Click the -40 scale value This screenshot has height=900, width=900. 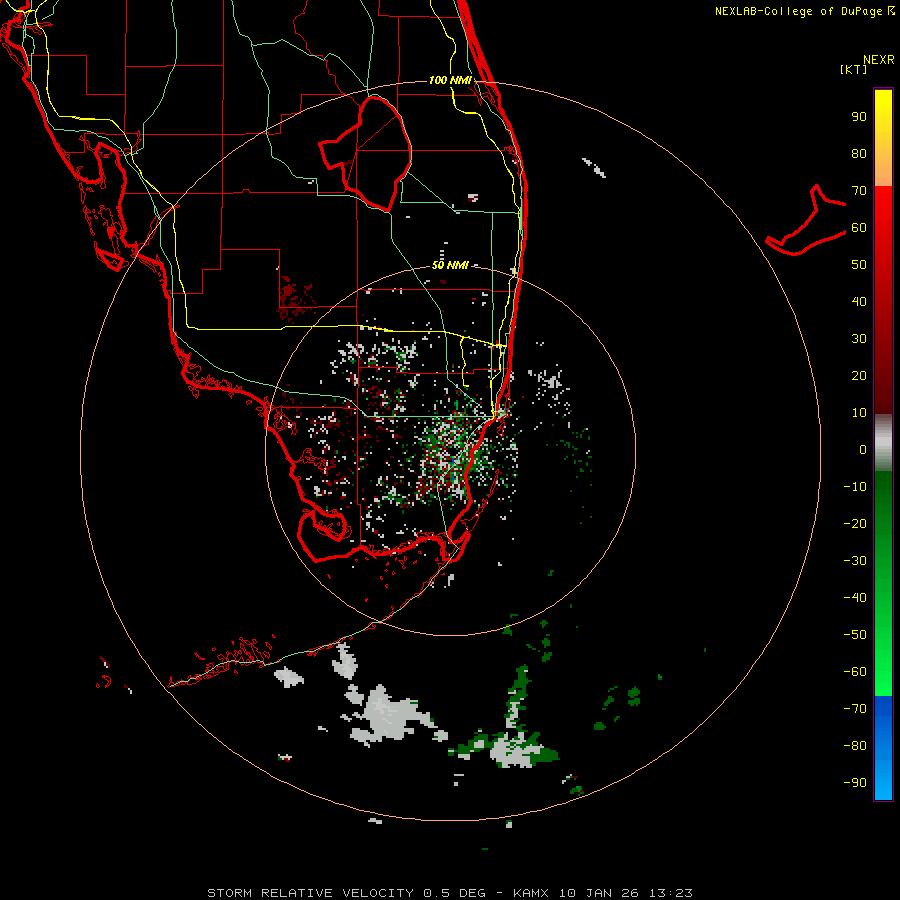pos(855,598)
